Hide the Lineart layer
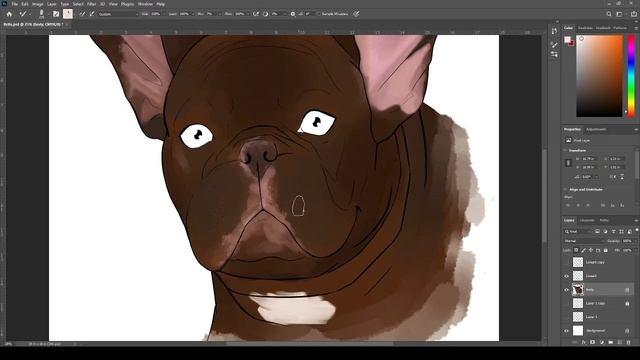 point(566,276)
